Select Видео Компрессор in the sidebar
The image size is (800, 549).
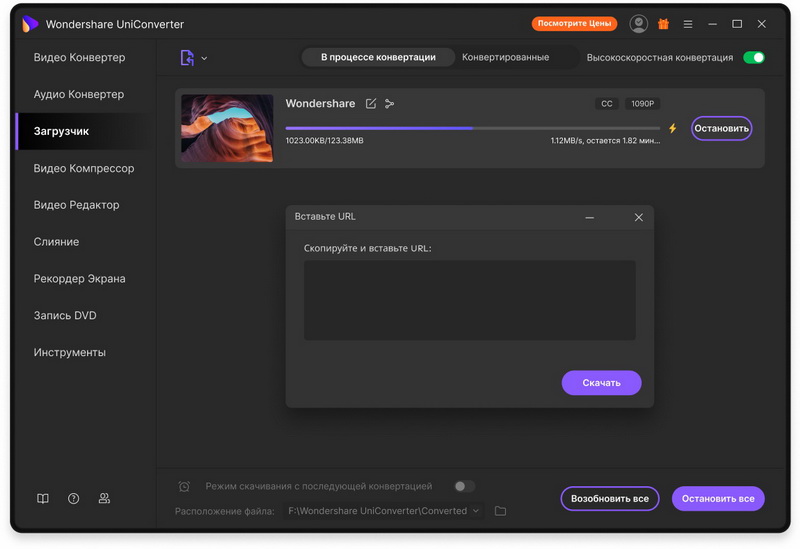pyautogui.click(x=84, y=168)
